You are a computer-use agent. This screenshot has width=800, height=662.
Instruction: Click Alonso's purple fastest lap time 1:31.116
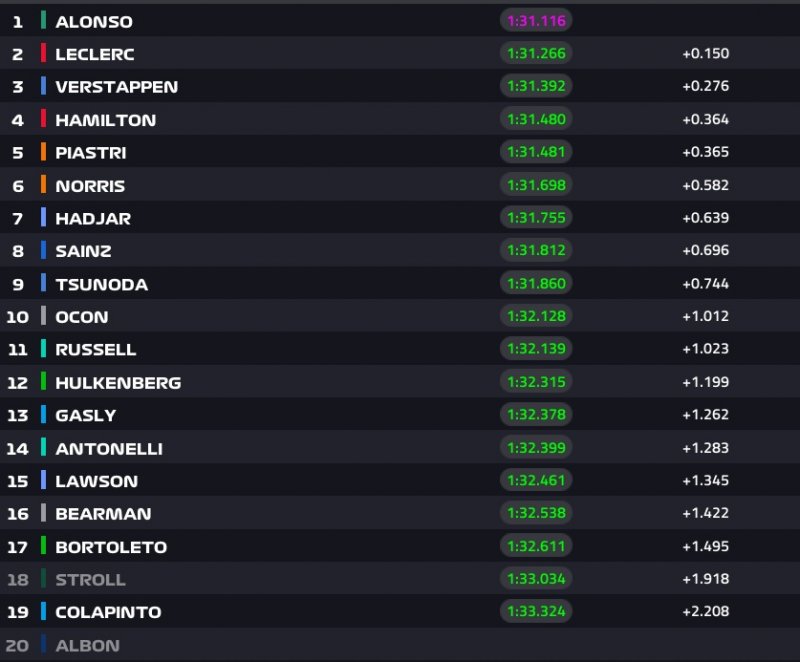536,21
